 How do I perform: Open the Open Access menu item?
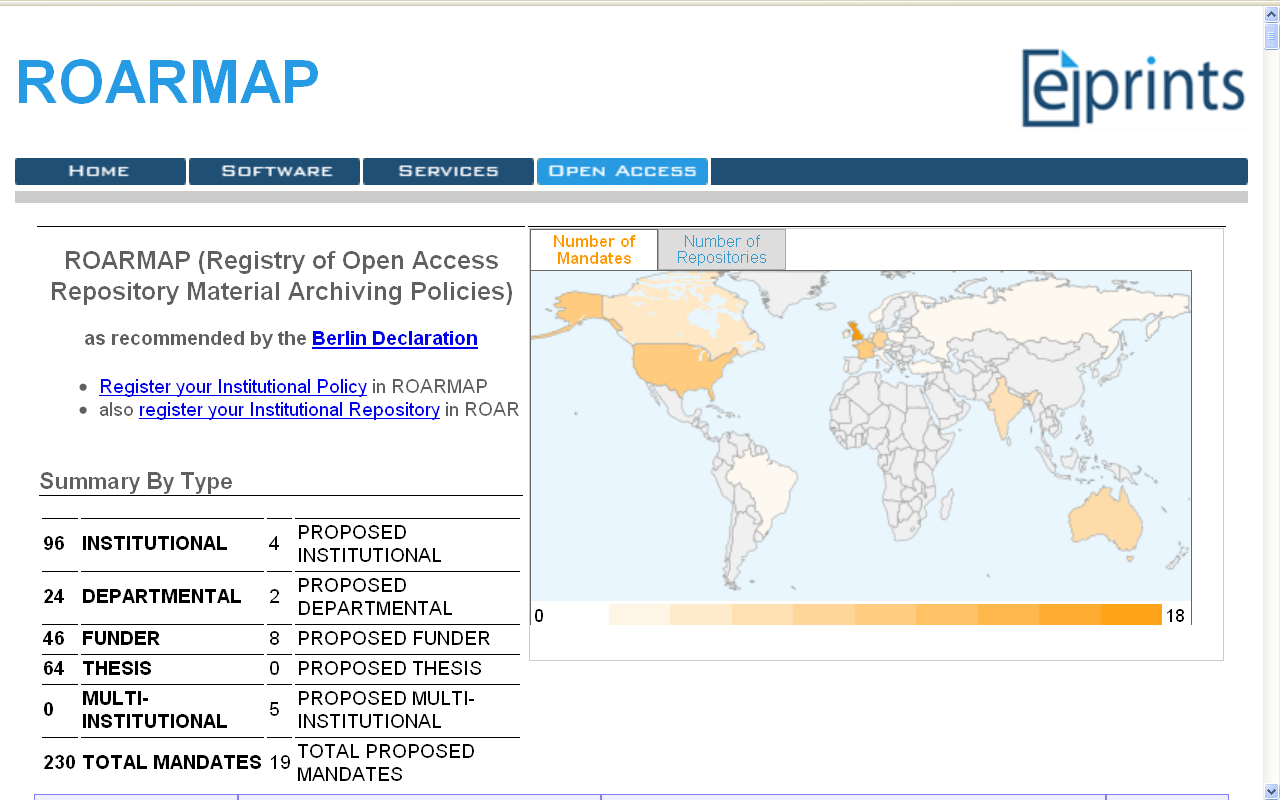[x=622, y=171]
